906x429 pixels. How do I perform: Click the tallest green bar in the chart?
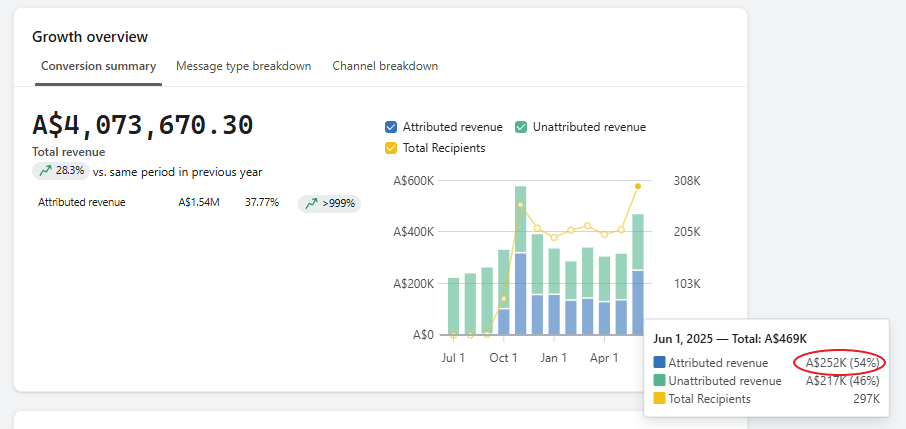click(x=521, y=219)
